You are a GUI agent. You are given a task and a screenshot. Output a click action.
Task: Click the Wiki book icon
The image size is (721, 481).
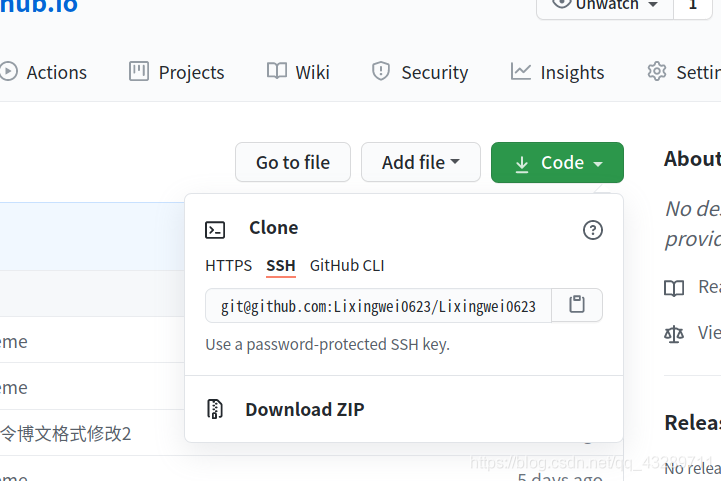277,71
